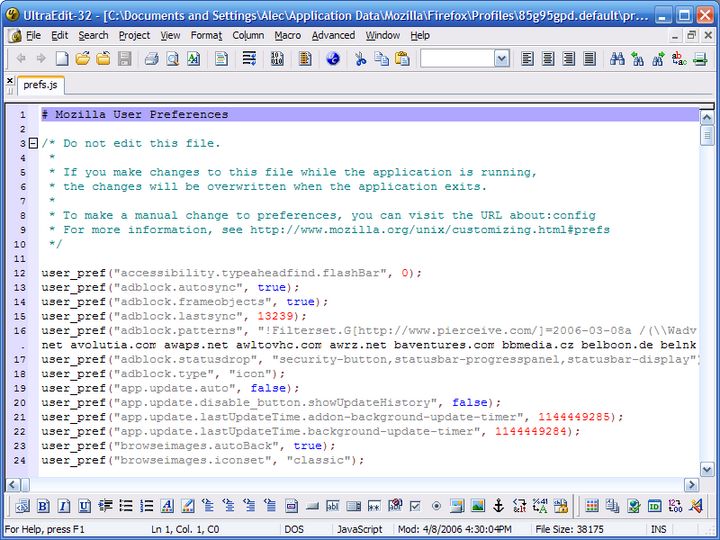Insert HTML checkbox form element icon
Screen dimensions: 720x540
tap(416, 506)
